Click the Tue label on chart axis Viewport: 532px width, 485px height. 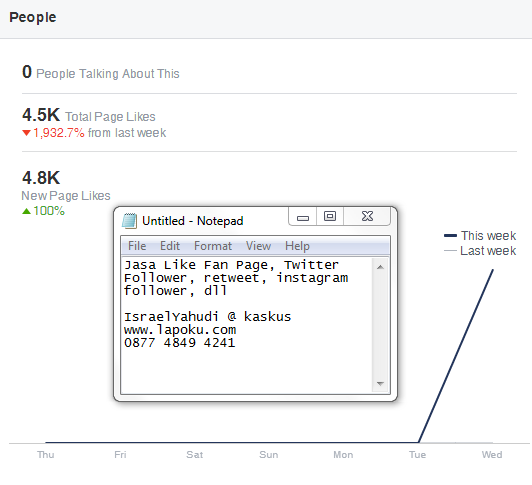[x=417, y=455]
